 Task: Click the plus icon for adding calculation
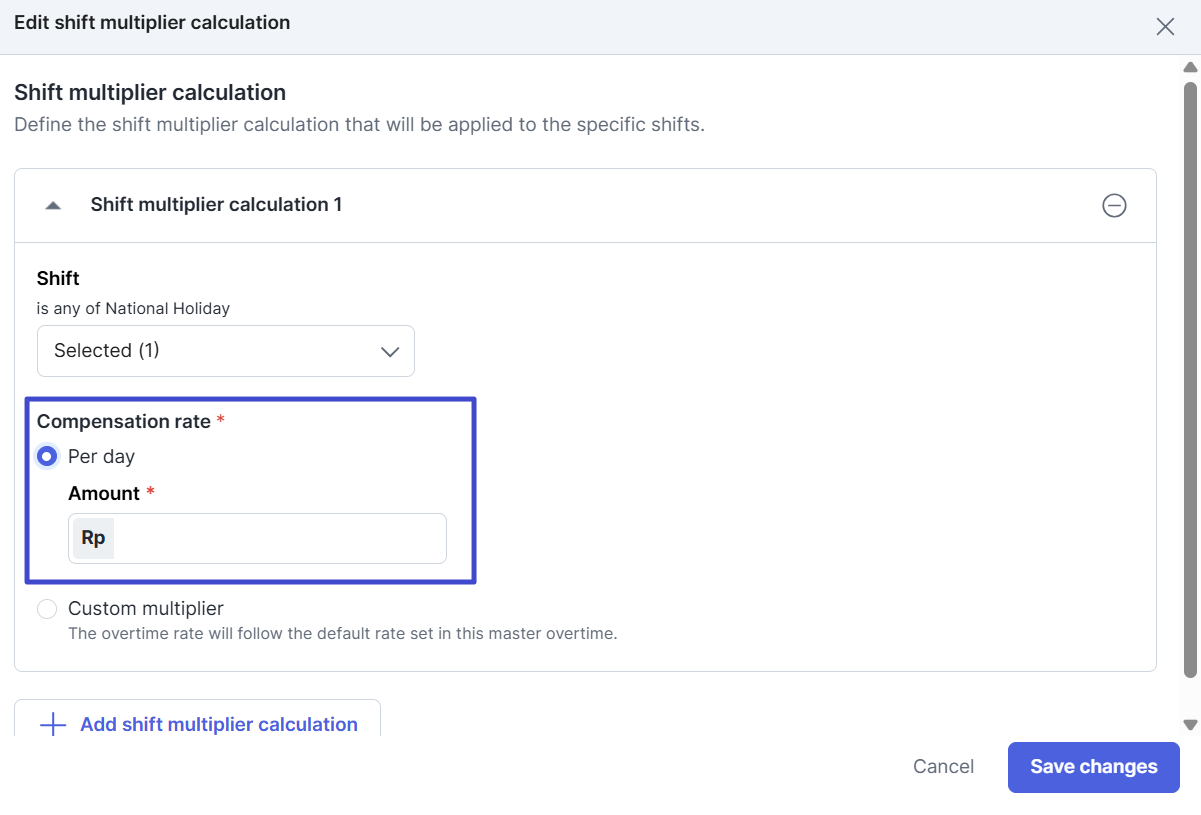click(52, 725)
